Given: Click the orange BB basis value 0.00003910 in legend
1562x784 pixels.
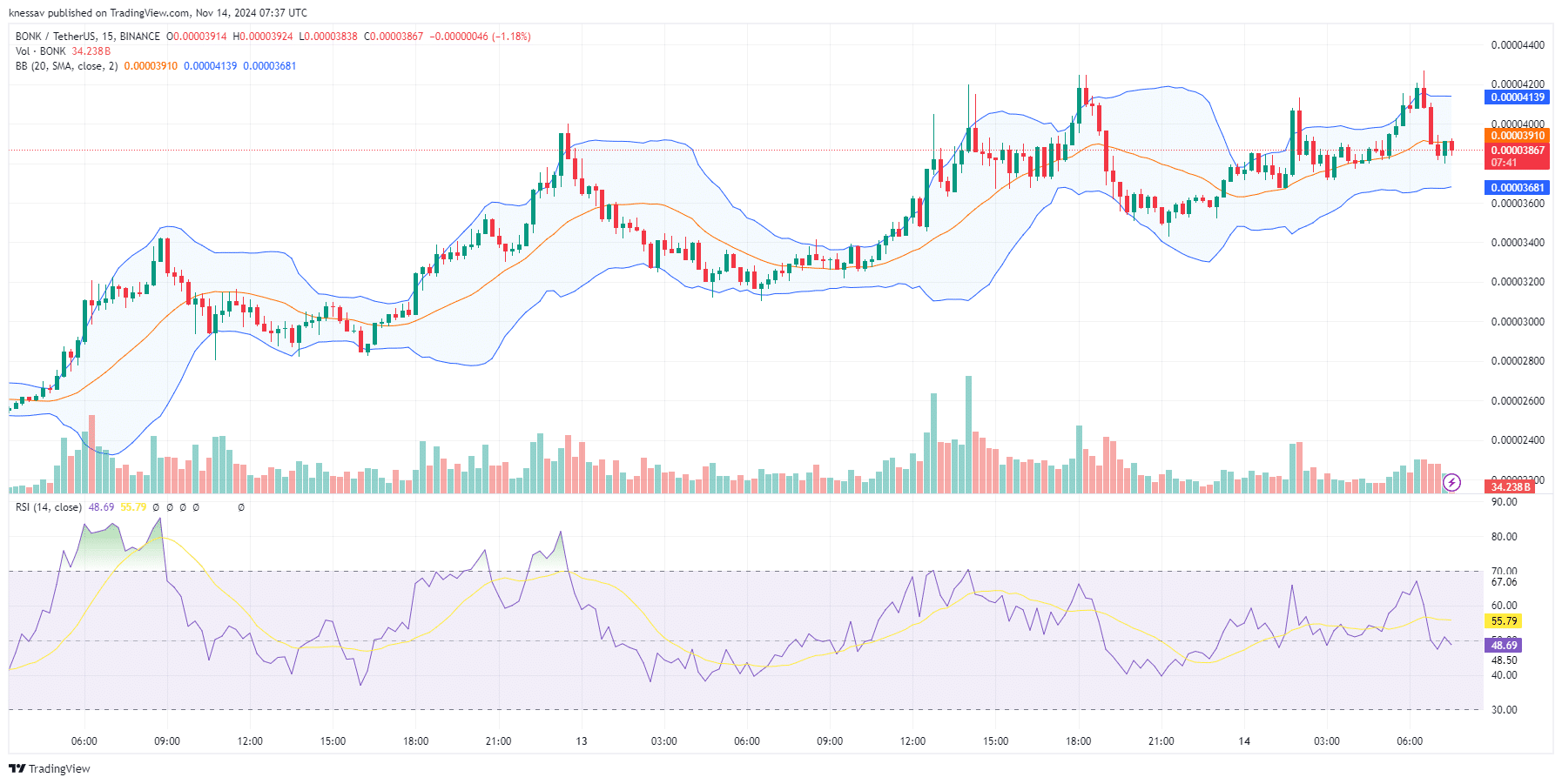Looking at the screenshot, I should pos(151,66).
